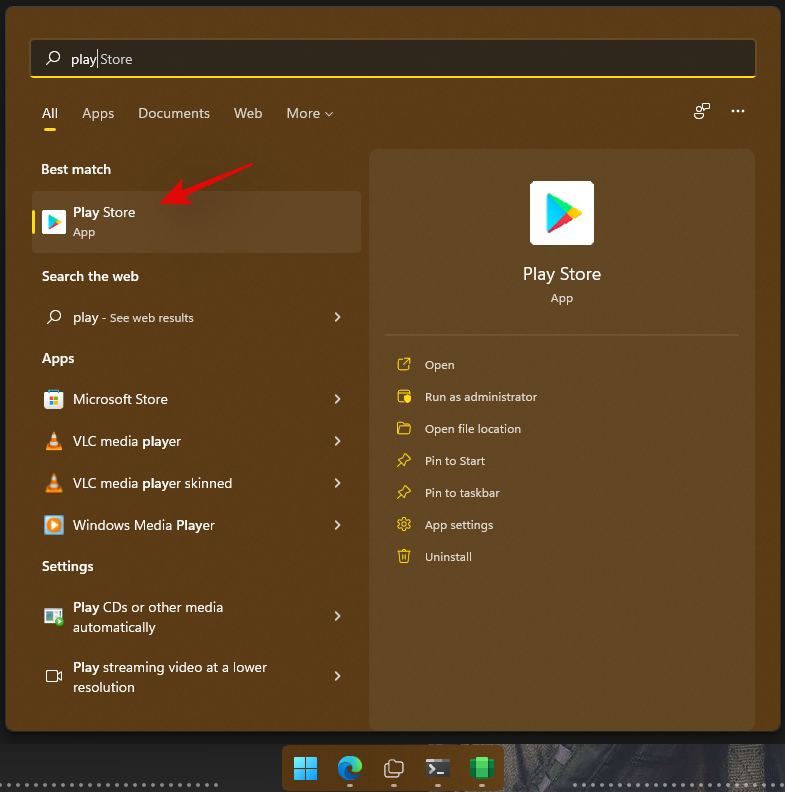Click the Windows Media Player icon
785x792 pixels.
[54, 525]
